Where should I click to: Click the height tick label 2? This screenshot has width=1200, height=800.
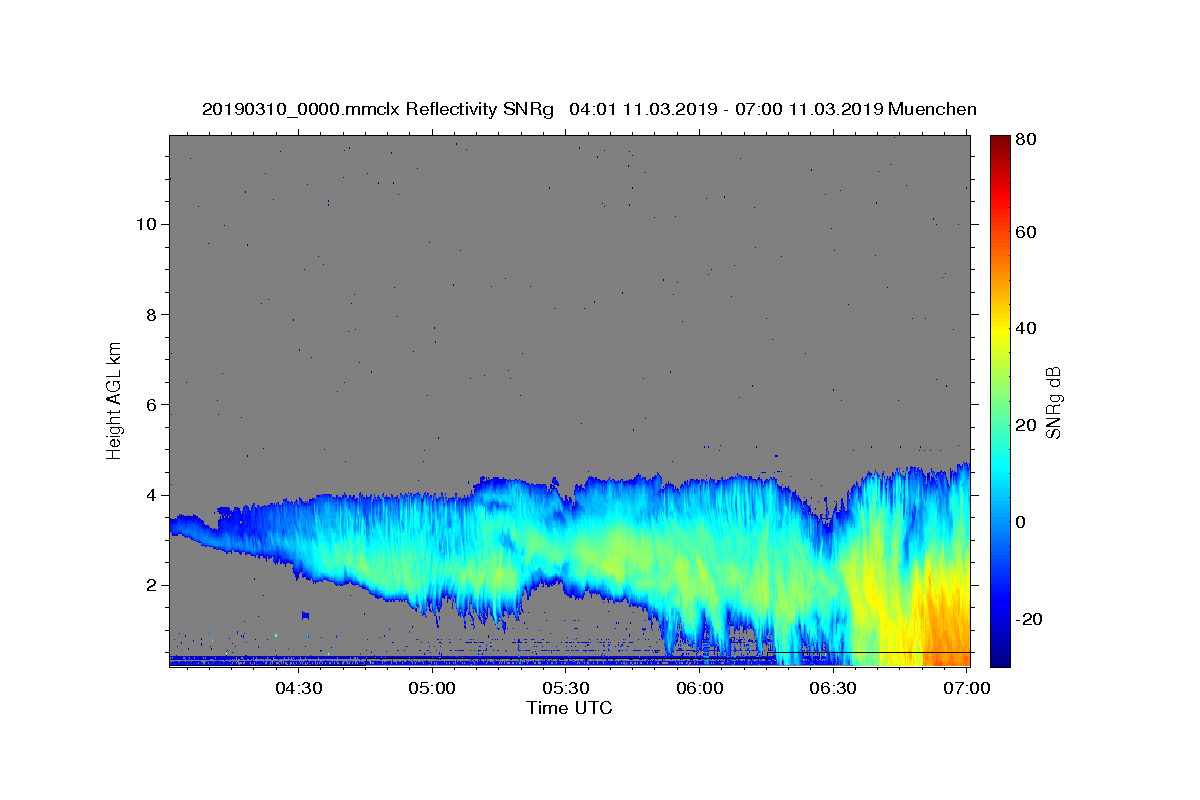[x=152, y=585]
